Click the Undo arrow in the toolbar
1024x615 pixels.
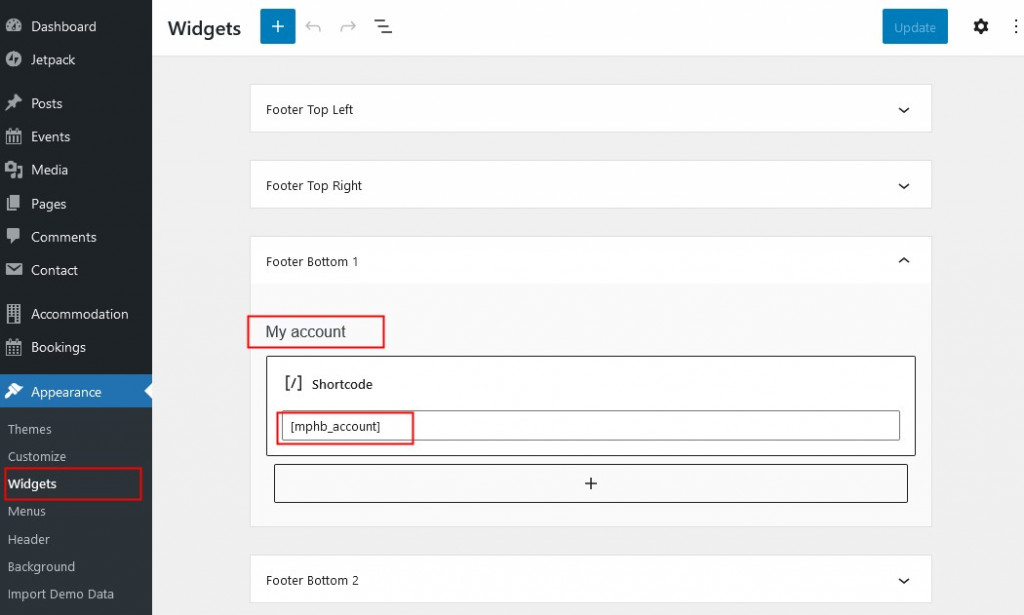tap(313, 27)
